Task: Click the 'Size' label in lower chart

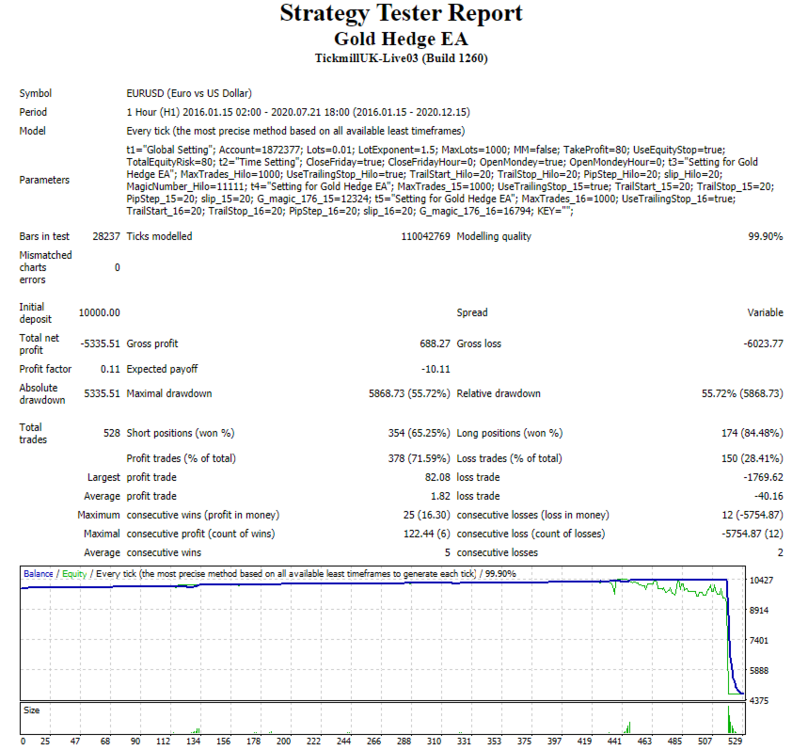Action: (31, 710)
